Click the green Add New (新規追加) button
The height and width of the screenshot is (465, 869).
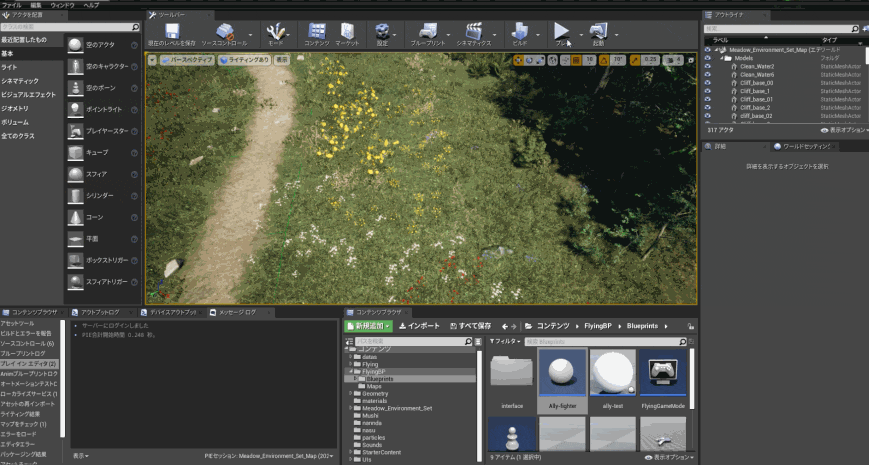click(x=370, y=326)
